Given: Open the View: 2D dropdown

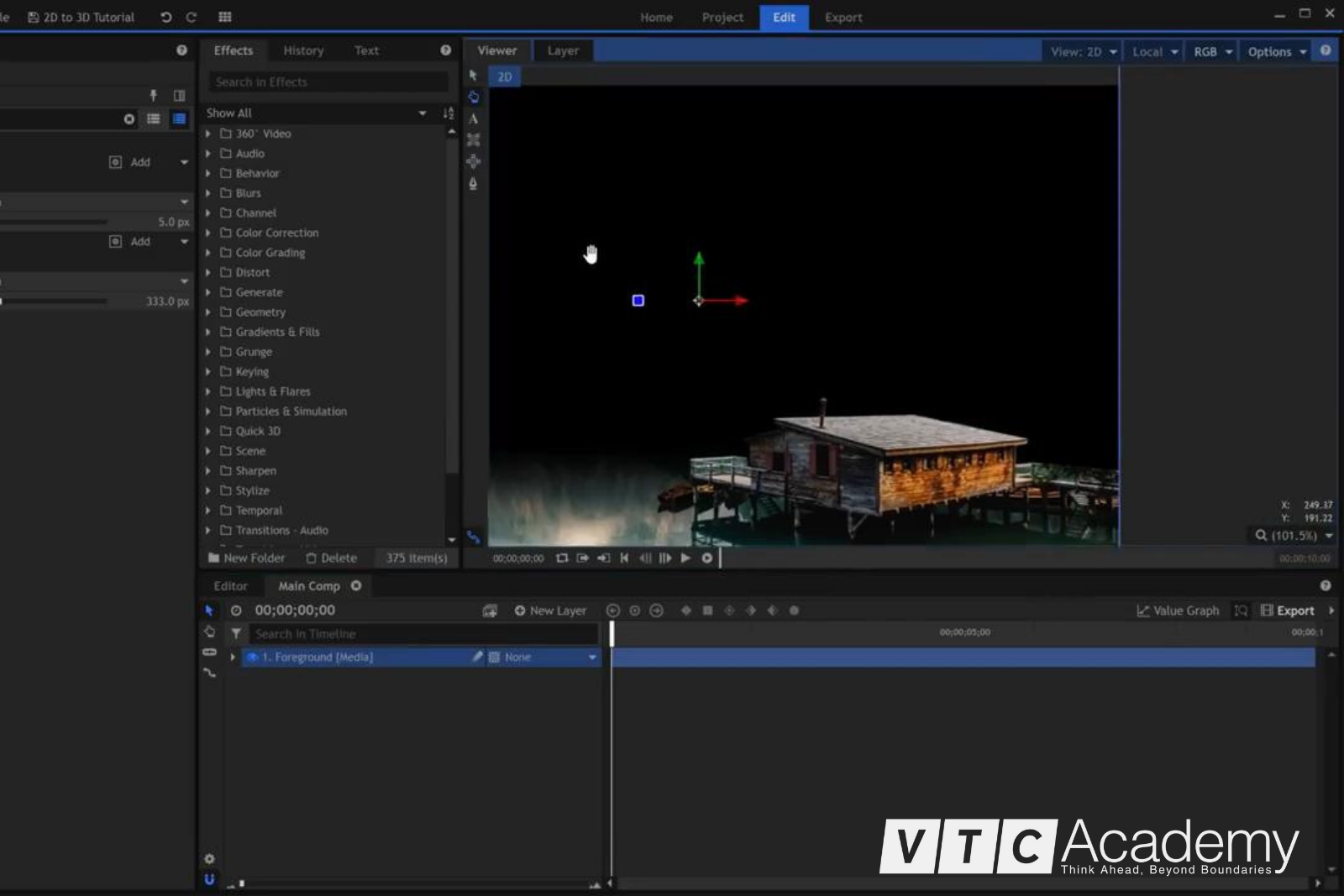Looking at the screenshot, I should pos(1083,52).
